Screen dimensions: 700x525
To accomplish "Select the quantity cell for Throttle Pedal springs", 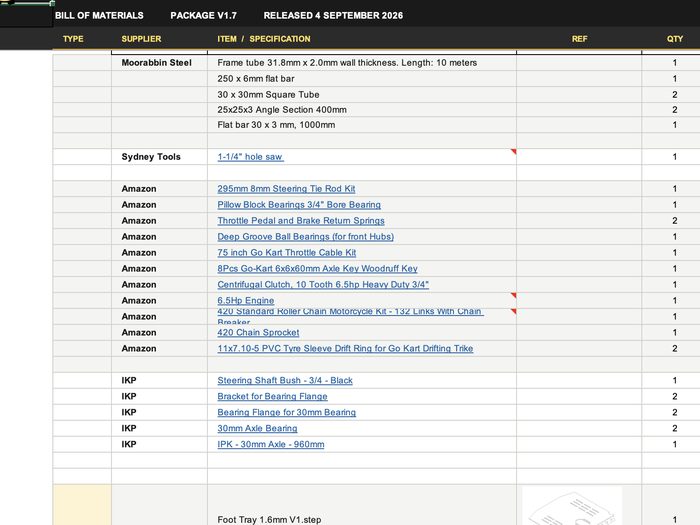I will 671,221.
